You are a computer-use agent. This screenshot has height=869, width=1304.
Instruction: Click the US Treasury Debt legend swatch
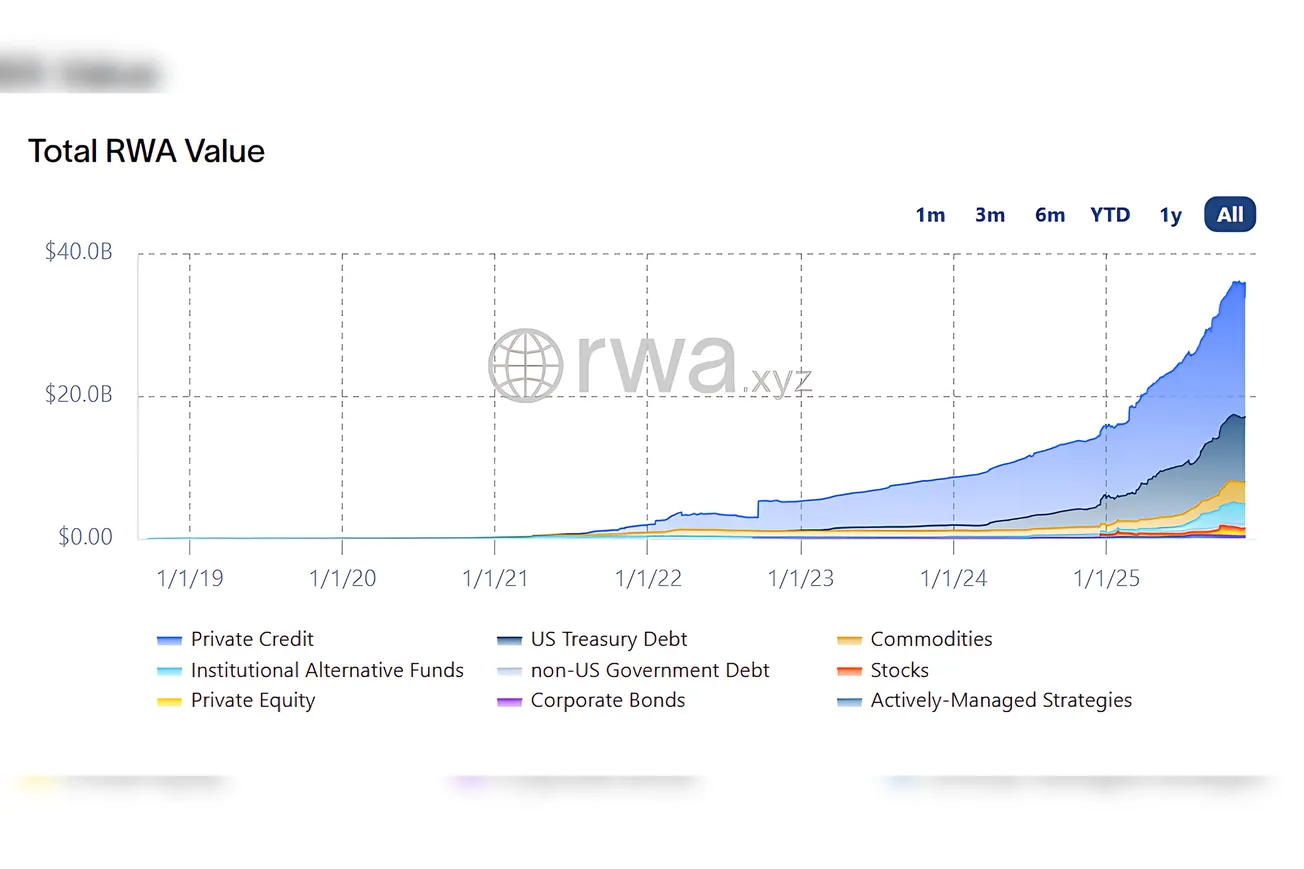coord(509,640)
